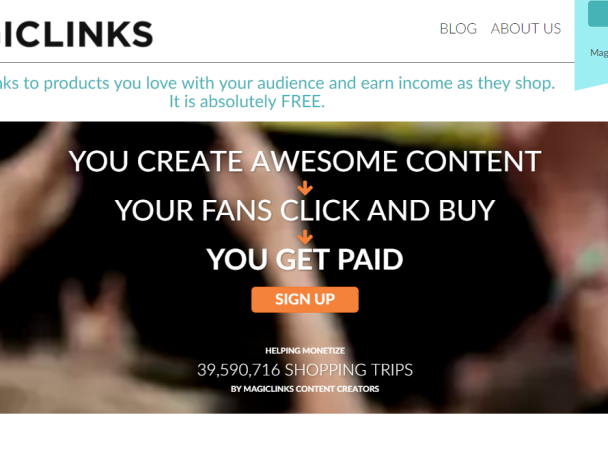Image resolution: width=608 pixels, height=456 pixels.
Task: Click the blurred green bracelet on the hero image's right
Action: [x=591, y=258]
